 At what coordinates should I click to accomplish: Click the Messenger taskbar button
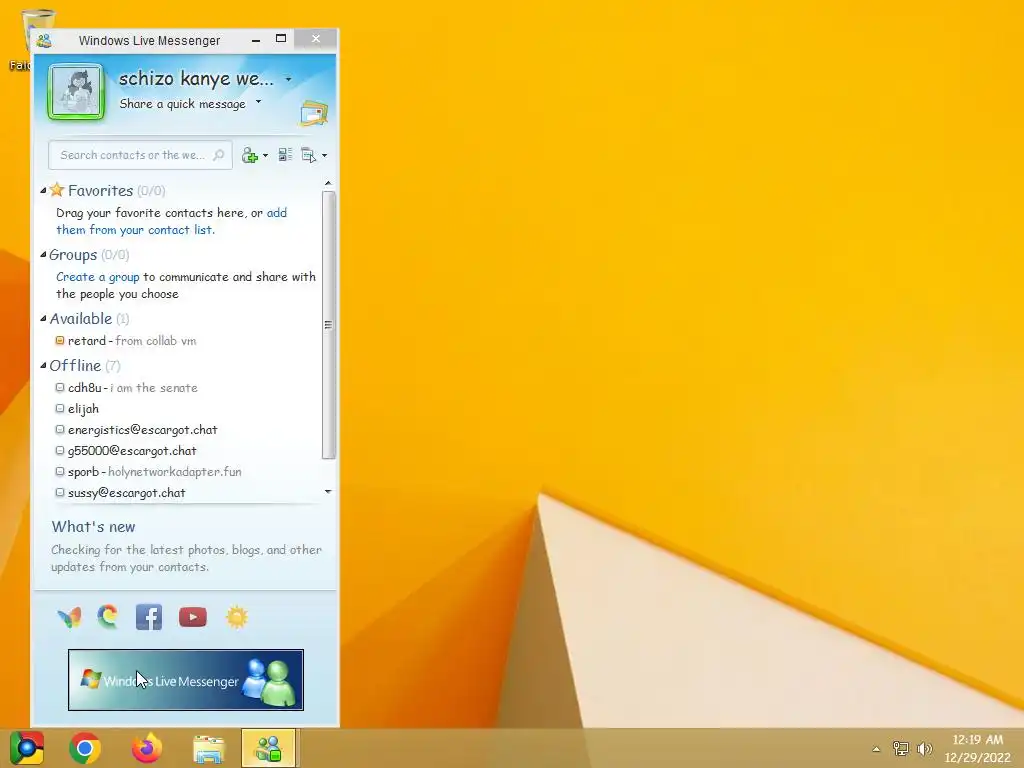click(268, 748)
